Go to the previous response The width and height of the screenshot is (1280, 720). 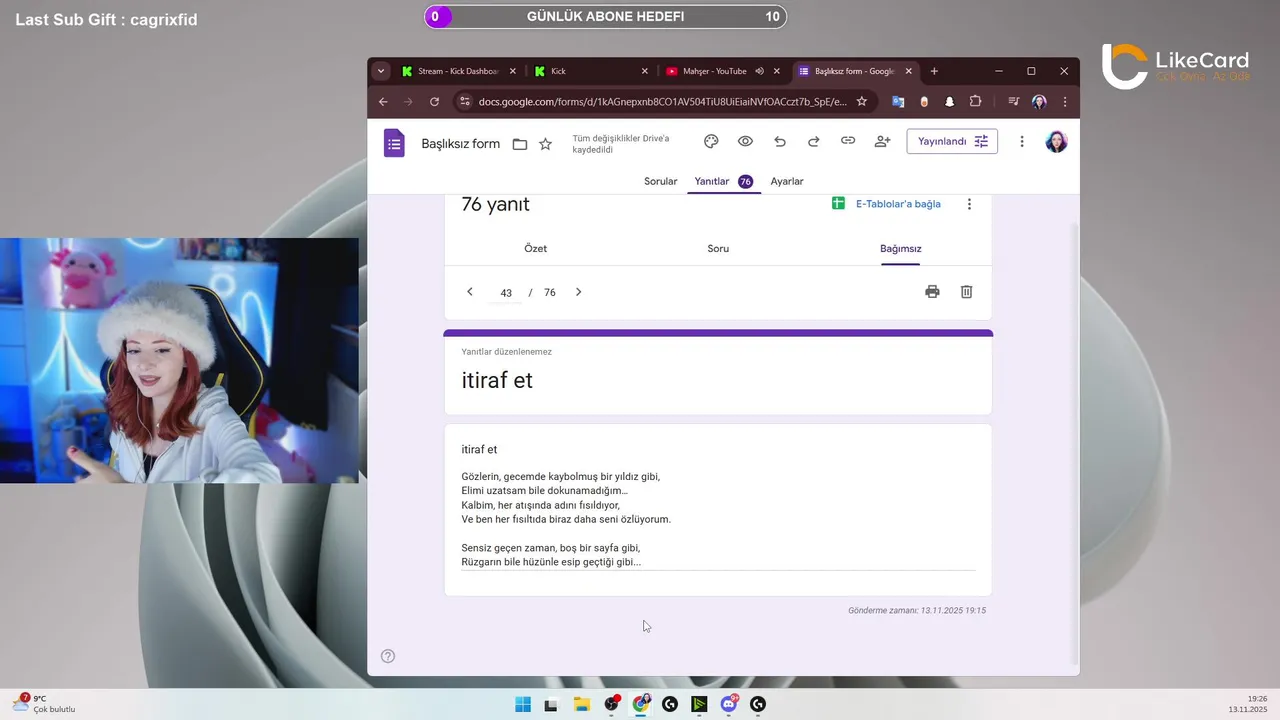click(470, 292)
